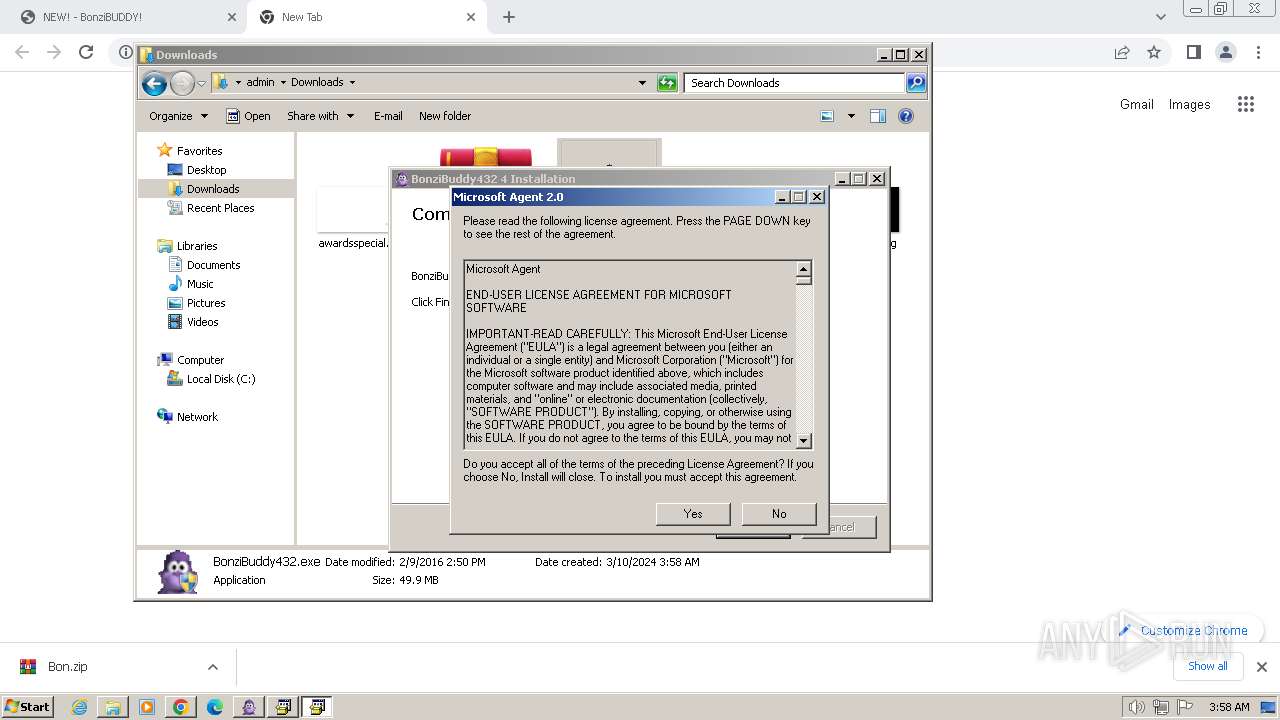Open the address bar history dropdown
The width and height of the screenshot is (1280, 720).
642,83
